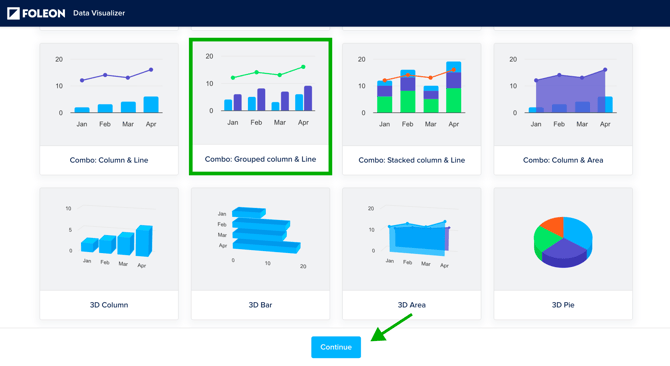Click the "3D Area" label
This screenshot has height=366, width=670.
(411, 305)
